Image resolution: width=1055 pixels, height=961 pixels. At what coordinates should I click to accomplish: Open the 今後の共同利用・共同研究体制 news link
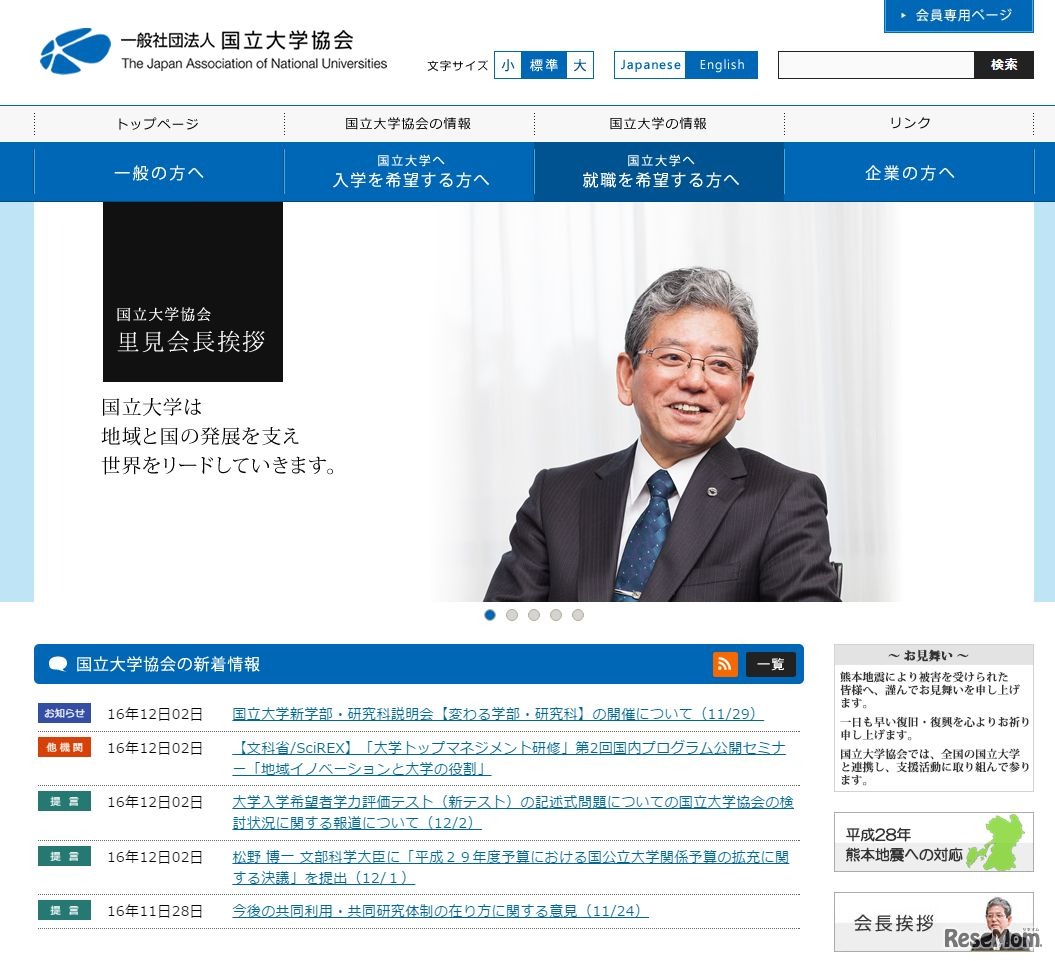(437, 911)
